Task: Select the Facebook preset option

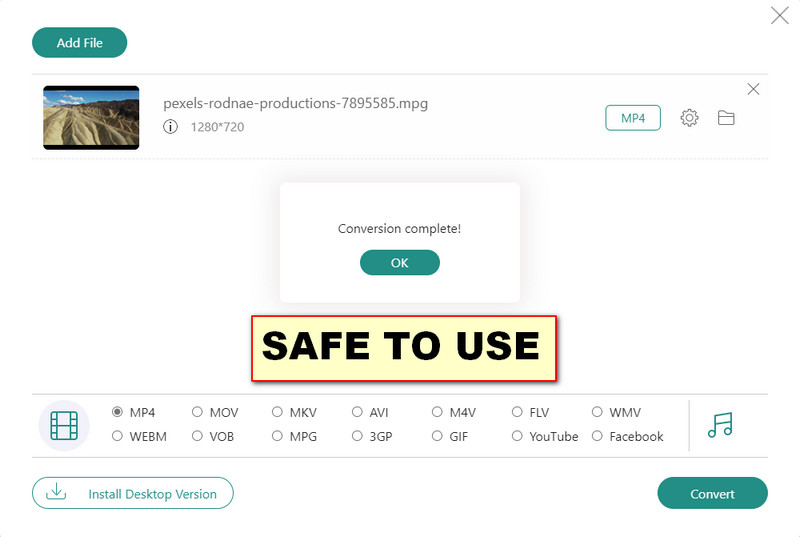Action: 597,436
